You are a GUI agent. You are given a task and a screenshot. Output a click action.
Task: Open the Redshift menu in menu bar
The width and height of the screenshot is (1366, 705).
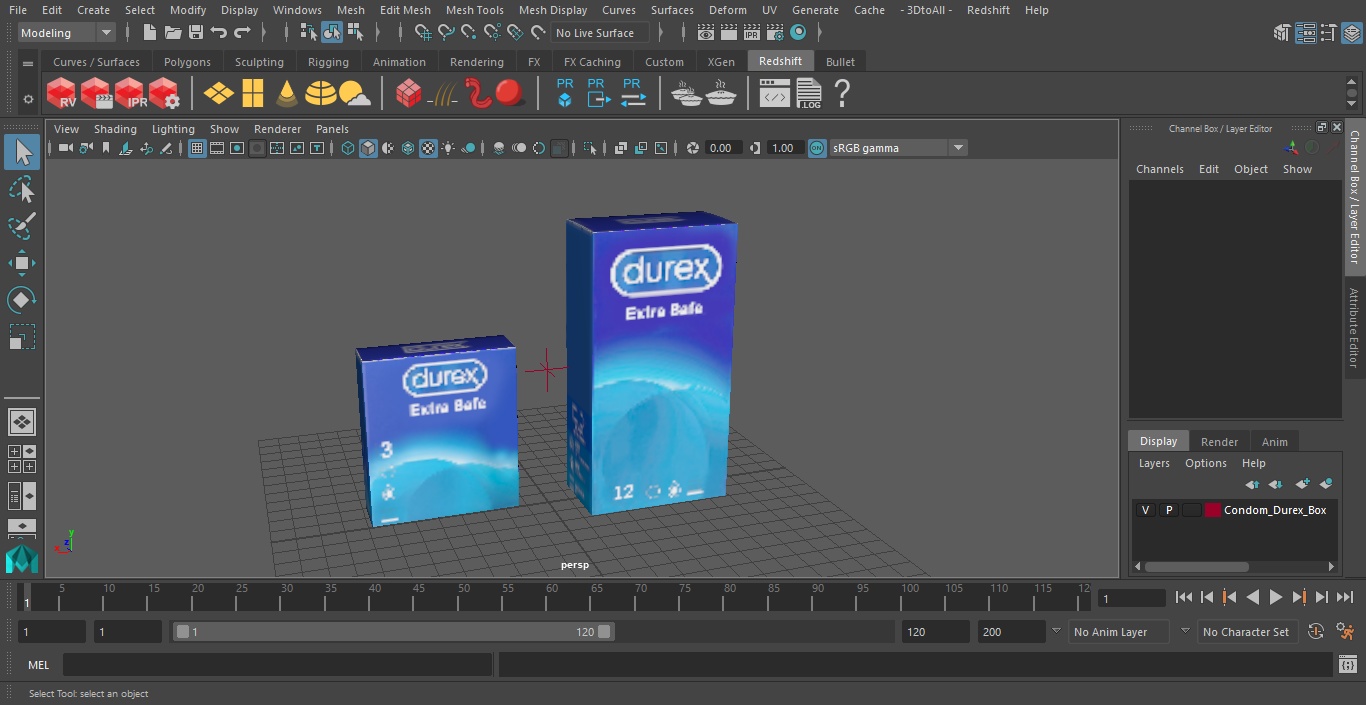point(988,10)
